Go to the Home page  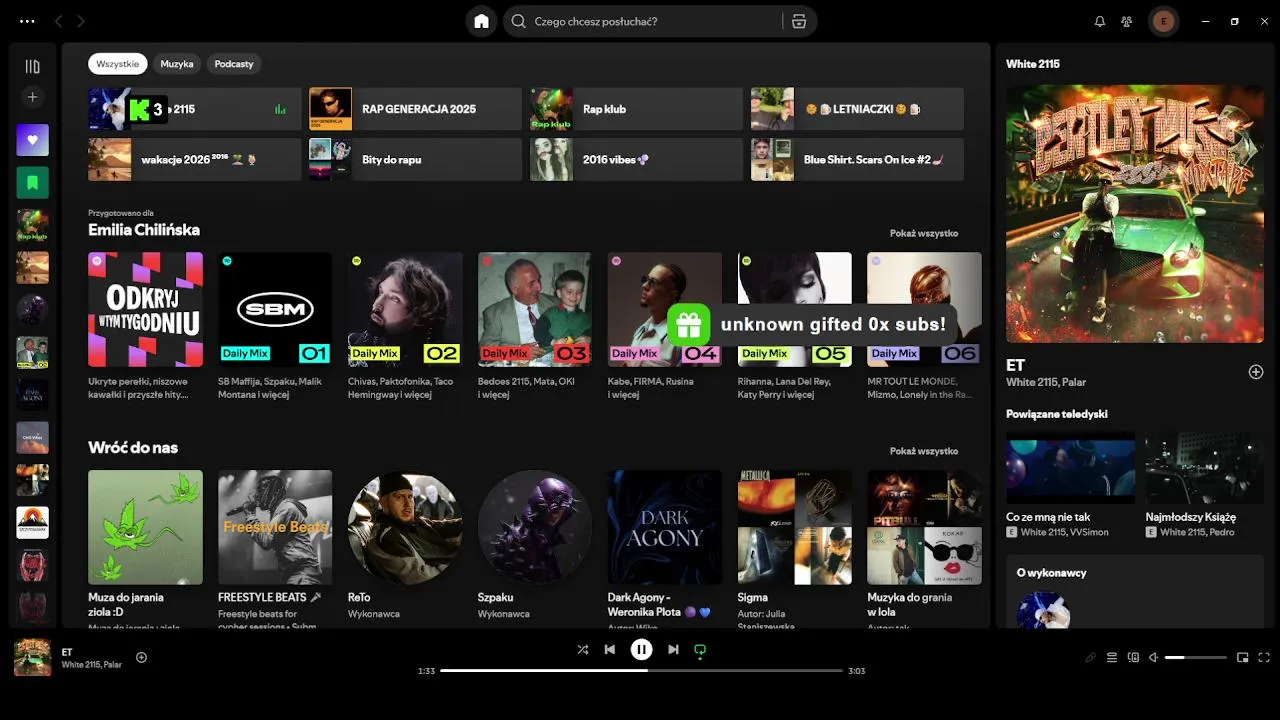pos(482,21)
